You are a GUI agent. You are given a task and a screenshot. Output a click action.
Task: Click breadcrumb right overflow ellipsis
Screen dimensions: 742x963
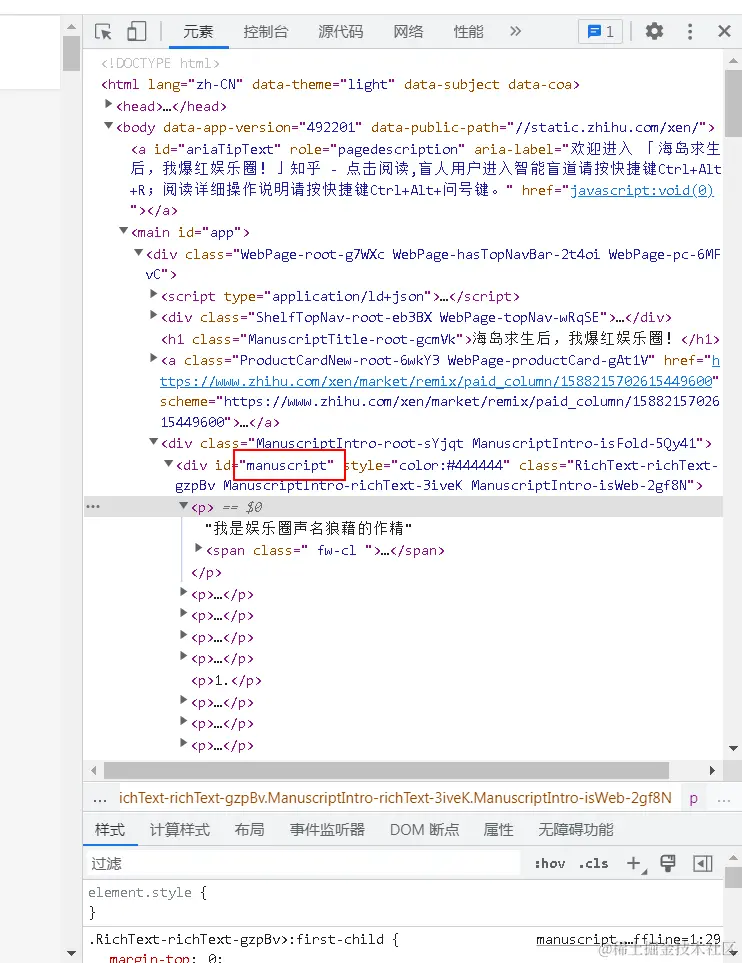[724, 799]
